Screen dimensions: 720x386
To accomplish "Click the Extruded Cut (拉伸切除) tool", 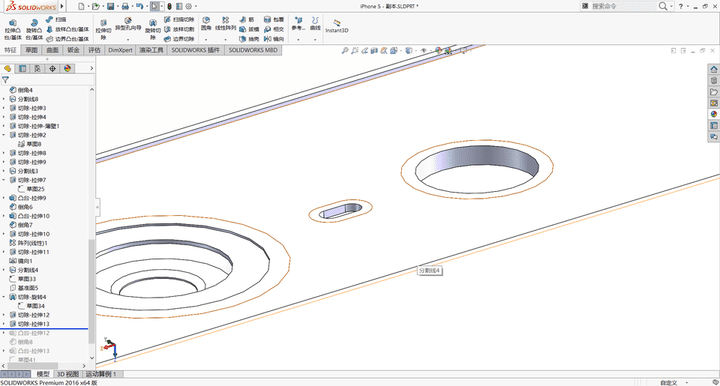I will [103, 30].
